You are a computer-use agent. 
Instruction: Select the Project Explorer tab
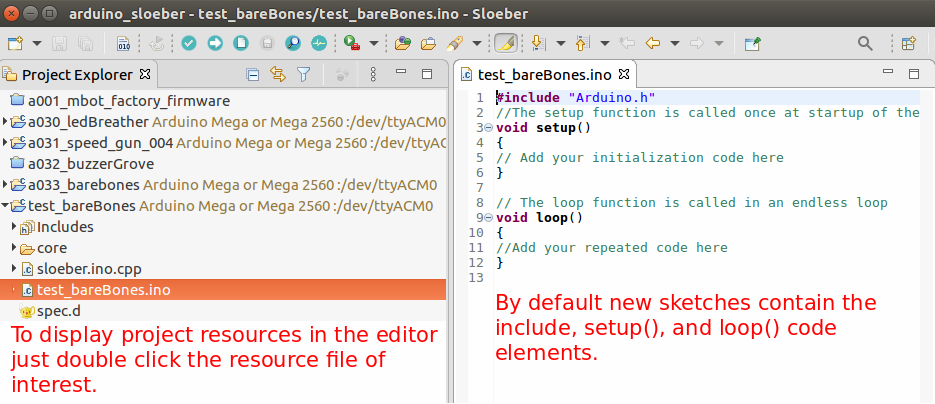tap(76, 74)
